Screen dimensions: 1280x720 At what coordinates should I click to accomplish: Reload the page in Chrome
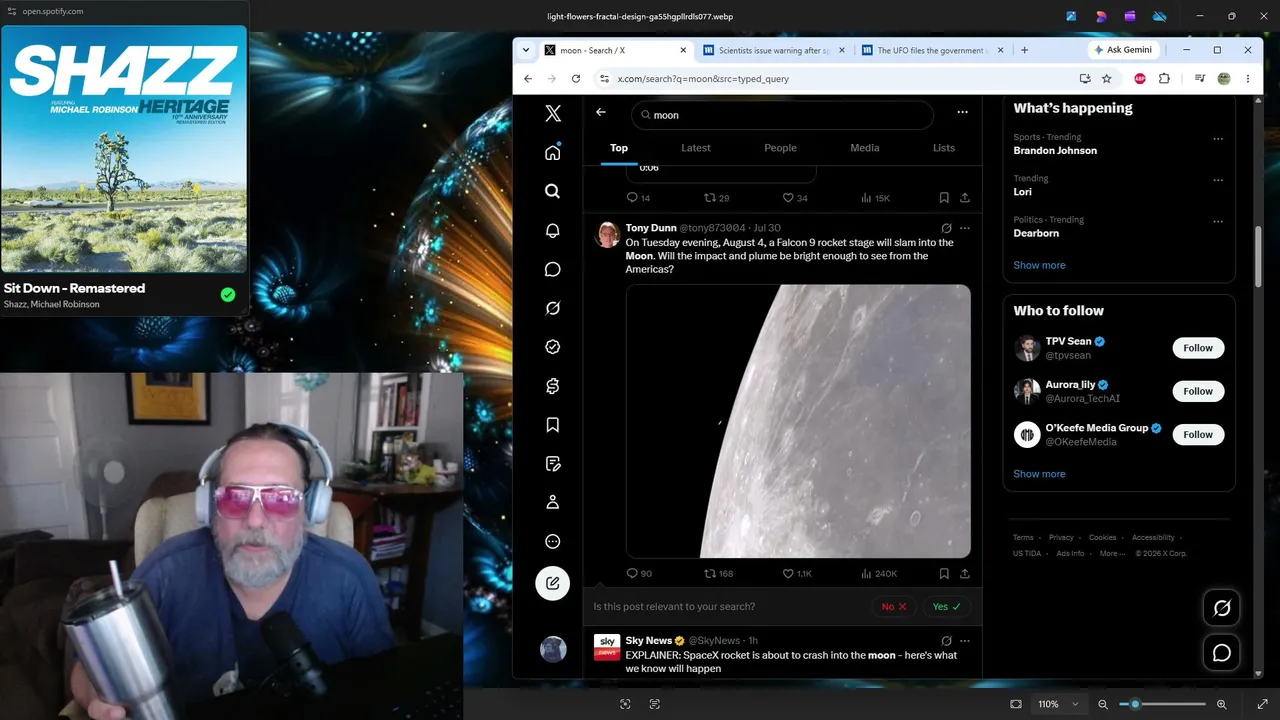[x=576, y=79]
